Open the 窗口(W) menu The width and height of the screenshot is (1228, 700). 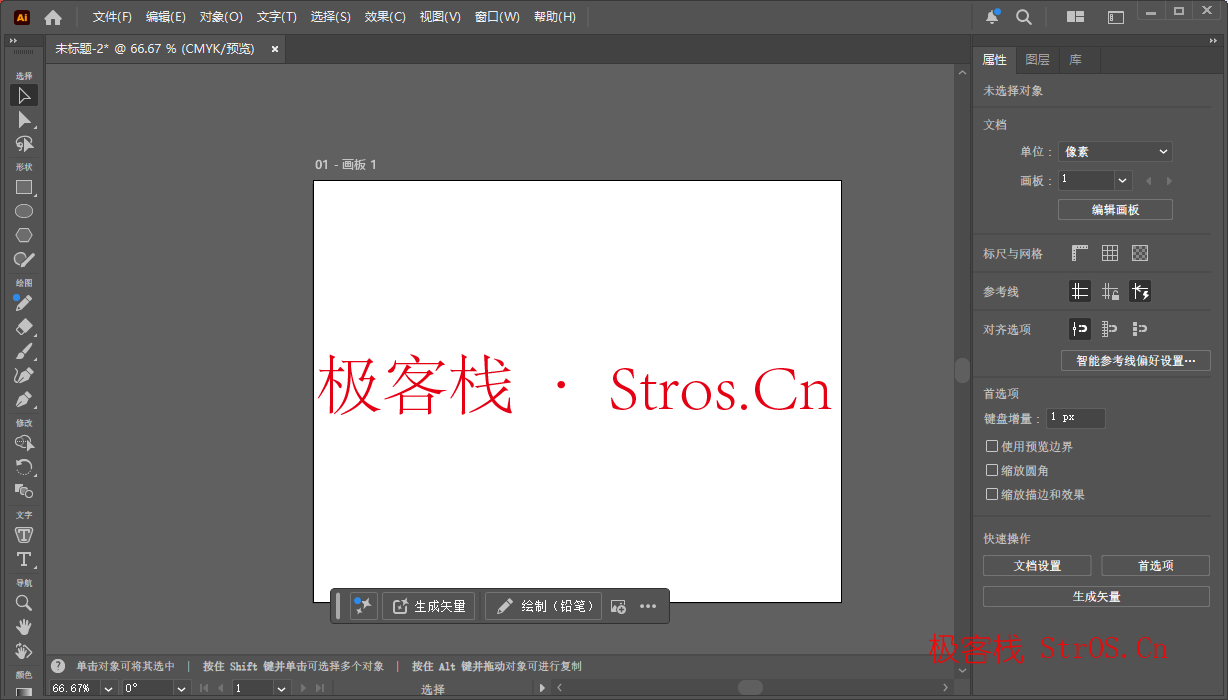coord(497,17)
